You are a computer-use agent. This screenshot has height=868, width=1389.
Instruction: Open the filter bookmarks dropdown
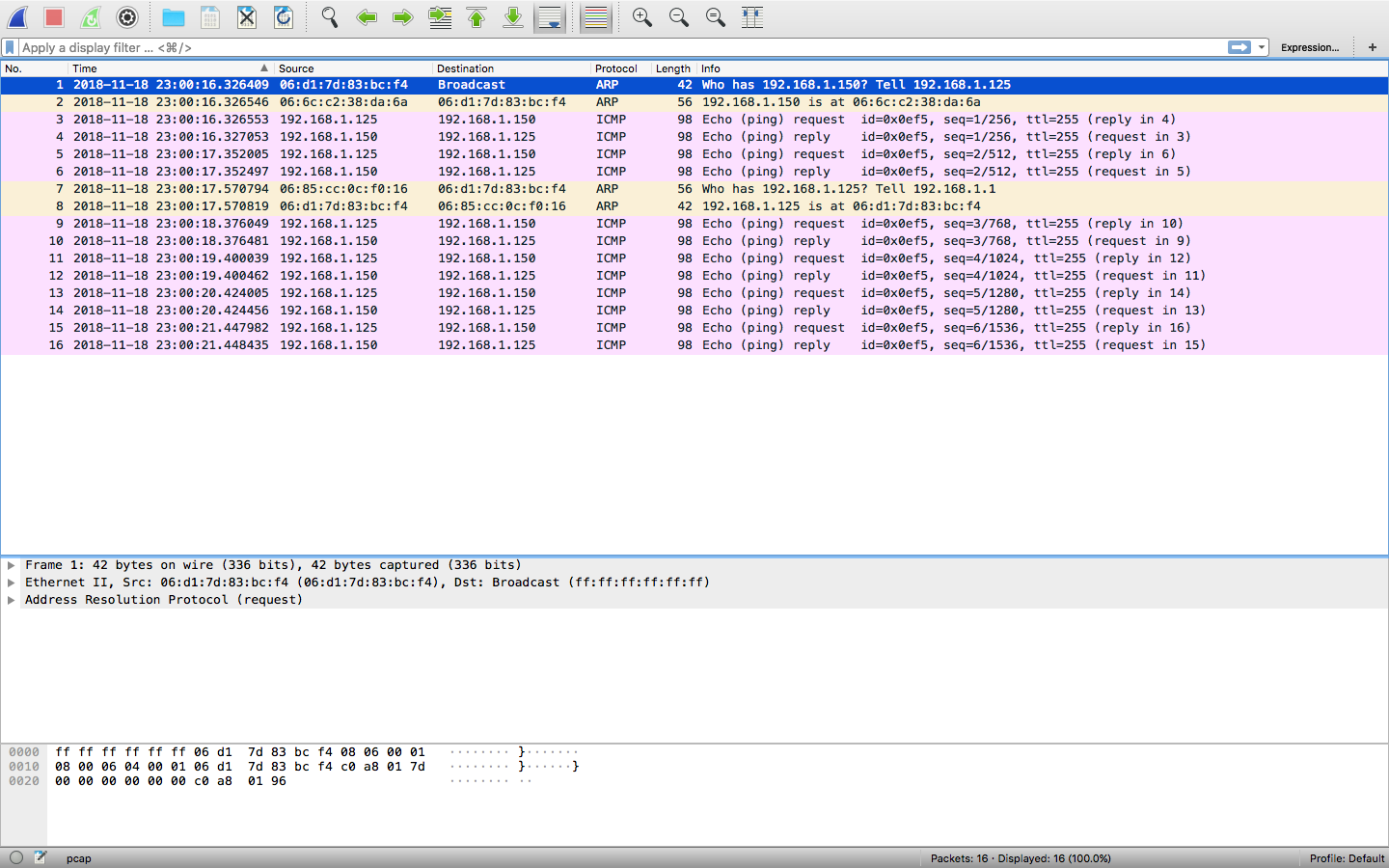coord(10,46)
